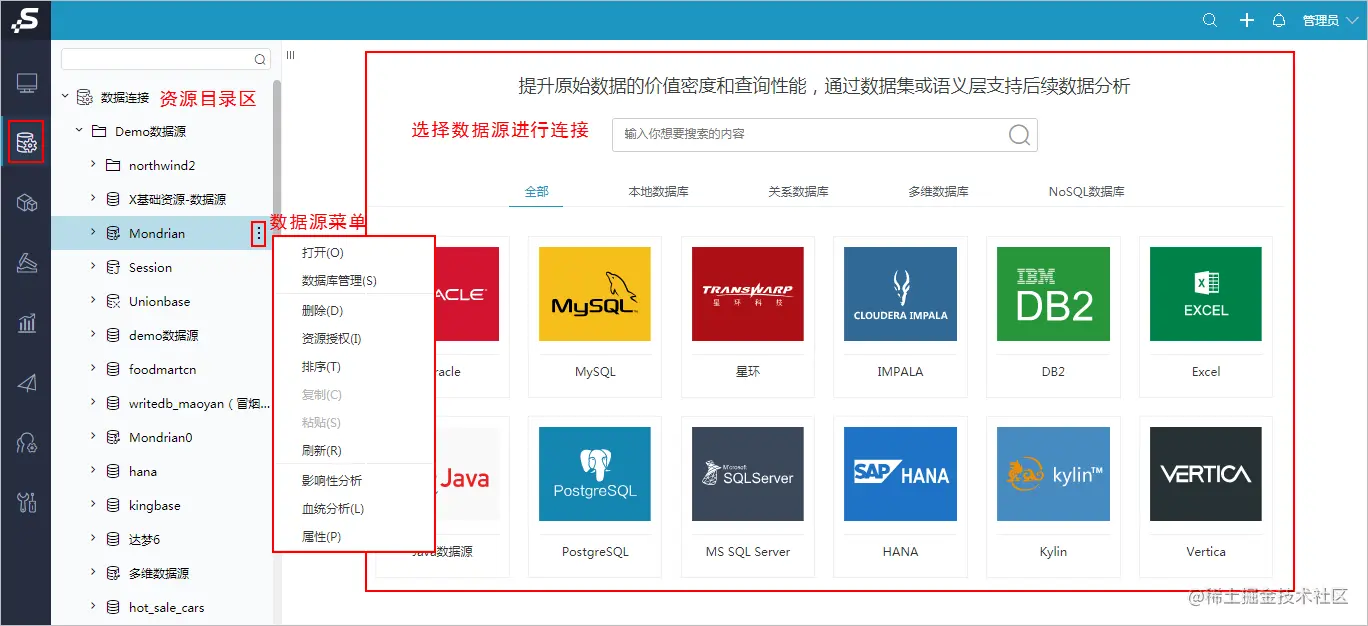Screen dimensions: 1368x626
Task: Expand the Mondrian data source node
Action: tap(93, 233)
